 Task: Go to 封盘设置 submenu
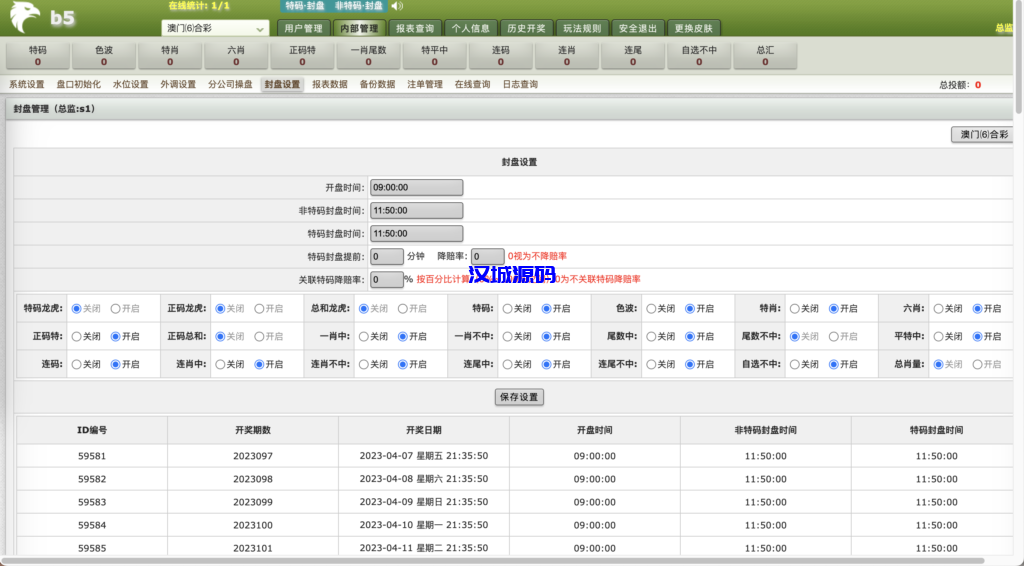282,84
